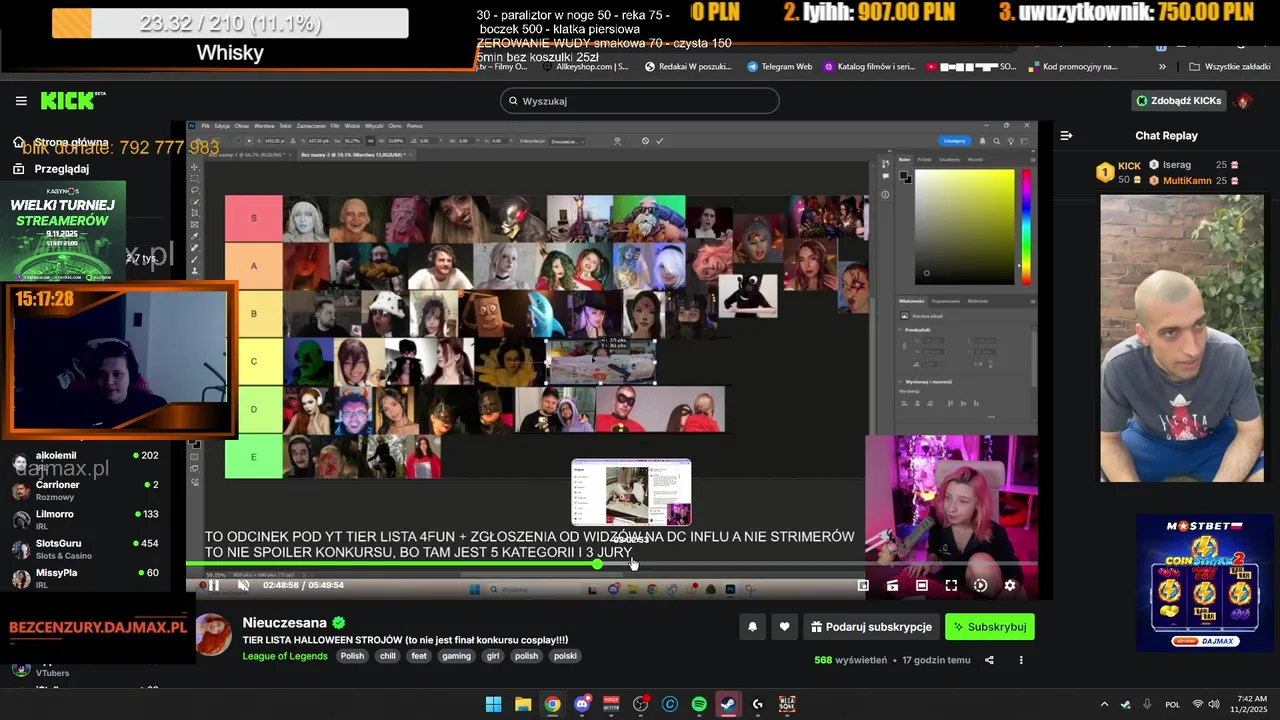Open Steam from the taskbar

(728, 704)
